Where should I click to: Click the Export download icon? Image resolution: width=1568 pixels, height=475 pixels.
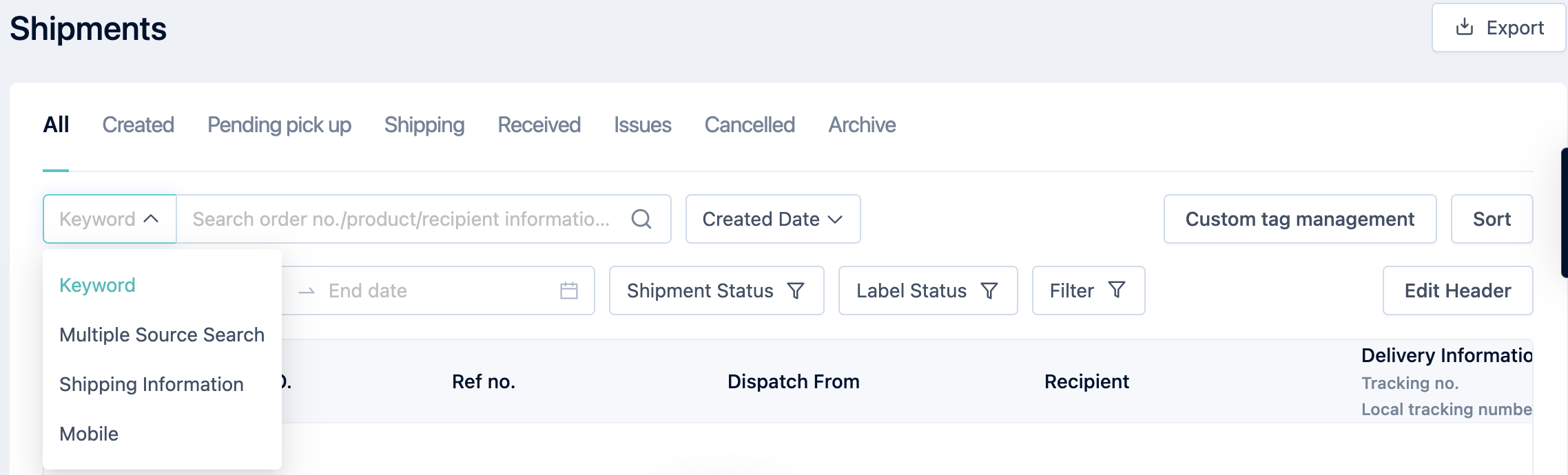1465,27
